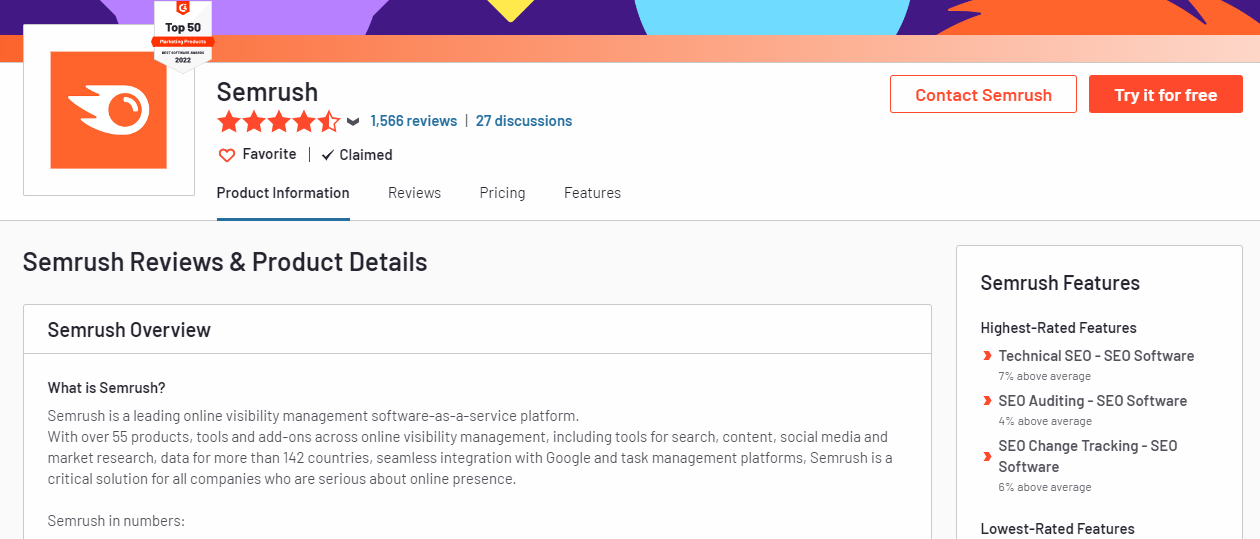This screenshot has height=539, width=1260.
Task: Switch to the Reviews tab
Action: [414, 193]
